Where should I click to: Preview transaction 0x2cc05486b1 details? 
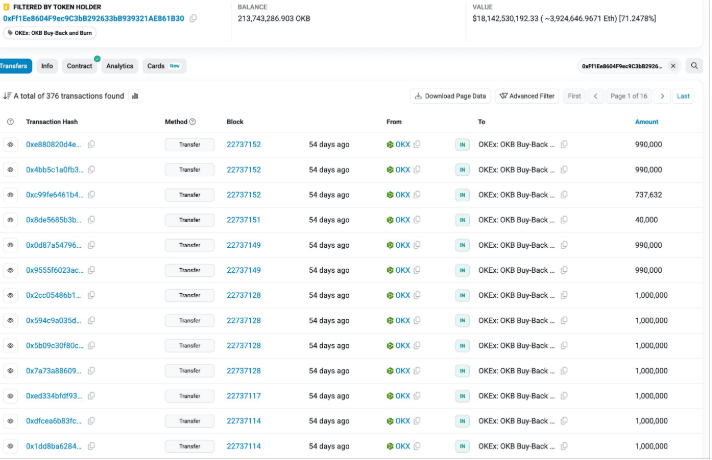point(10,295)
